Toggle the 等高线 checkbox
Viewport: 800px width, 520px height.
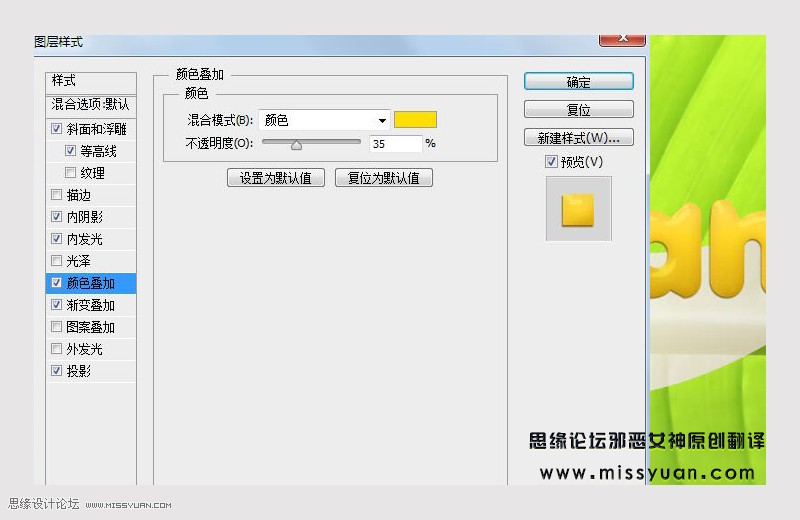(x=70, y=151)
